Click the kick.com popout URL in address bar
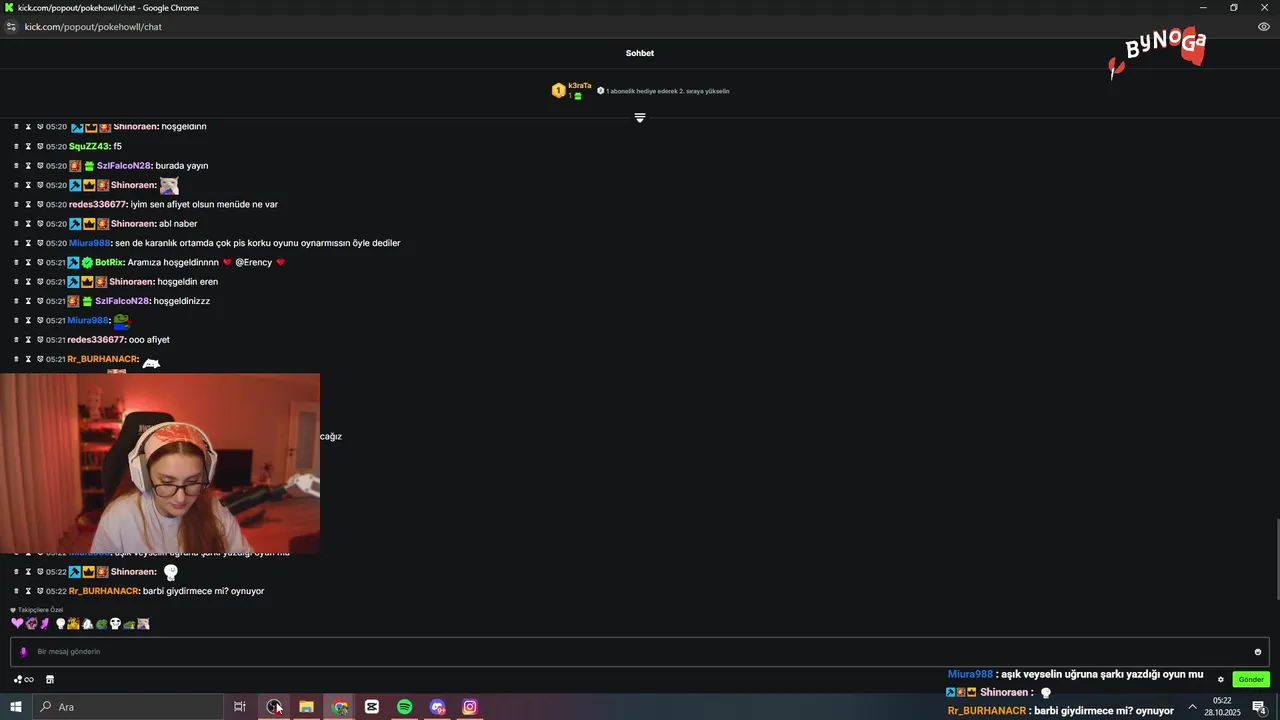Image resolution: width=1280 pixels, height=720 pixels. click(93, 27)
